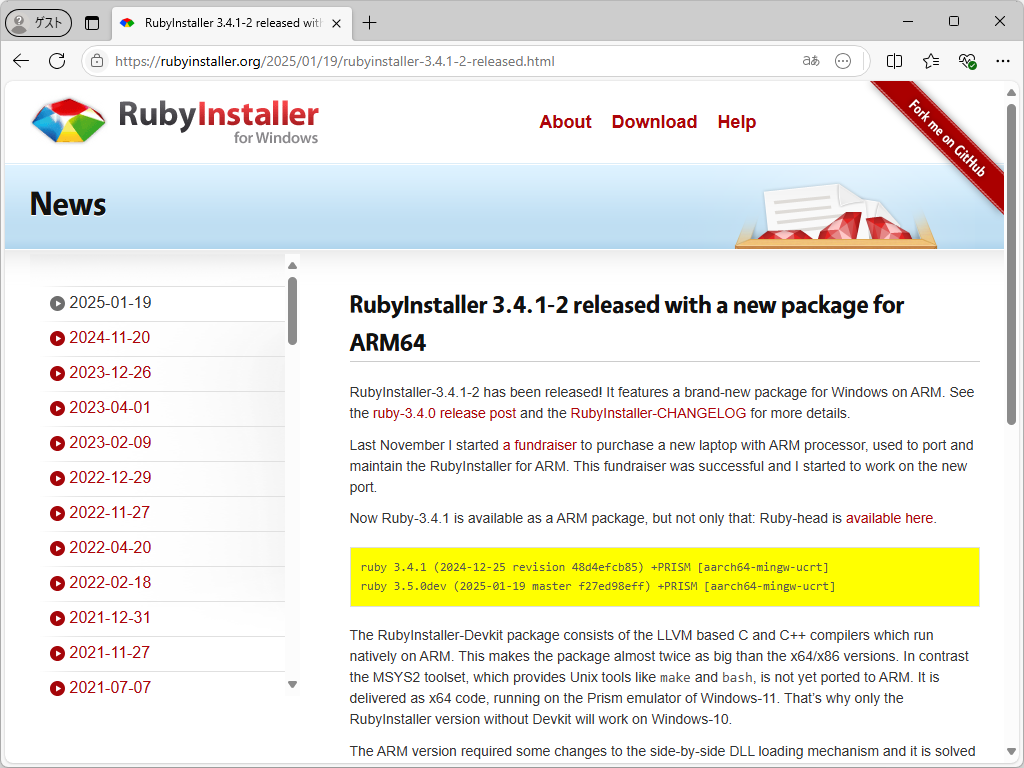Click the arrow icon beside 2021-07-07
The height and width of the screenshot is (768, 1024).
point(57,688)
